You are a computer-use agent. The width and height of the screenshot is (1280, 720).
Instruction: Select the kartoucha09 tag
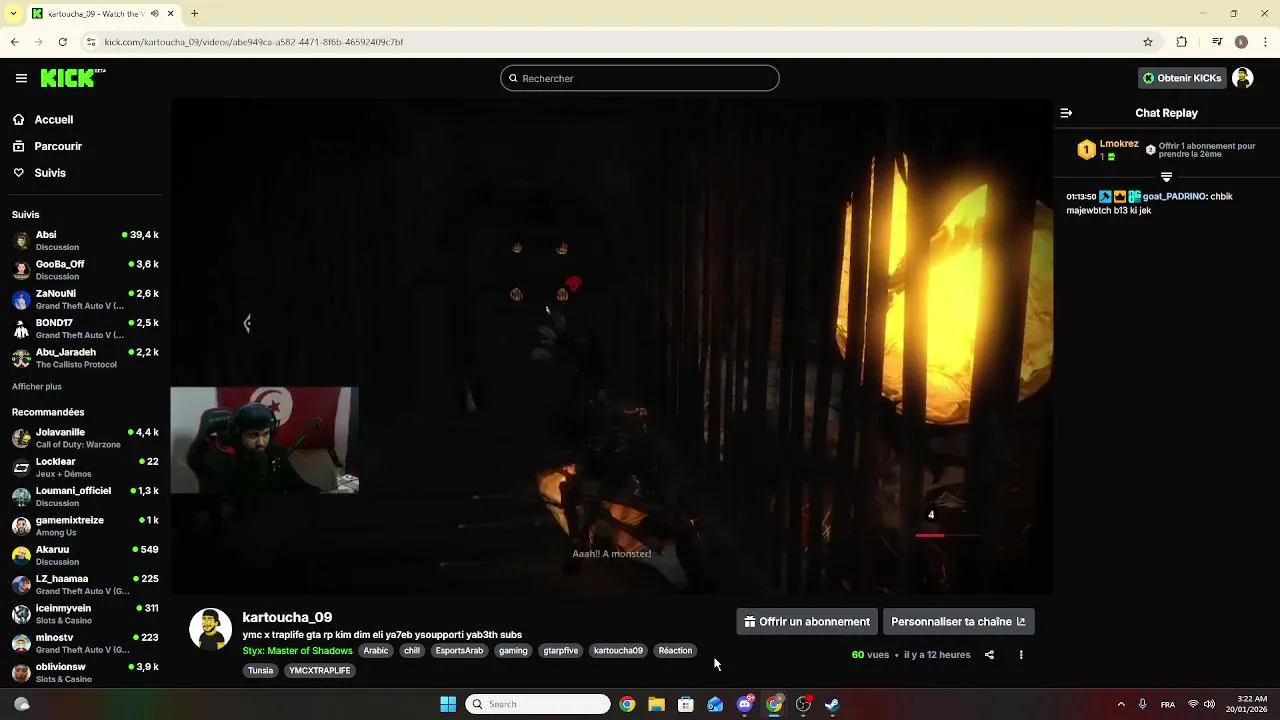618,651
